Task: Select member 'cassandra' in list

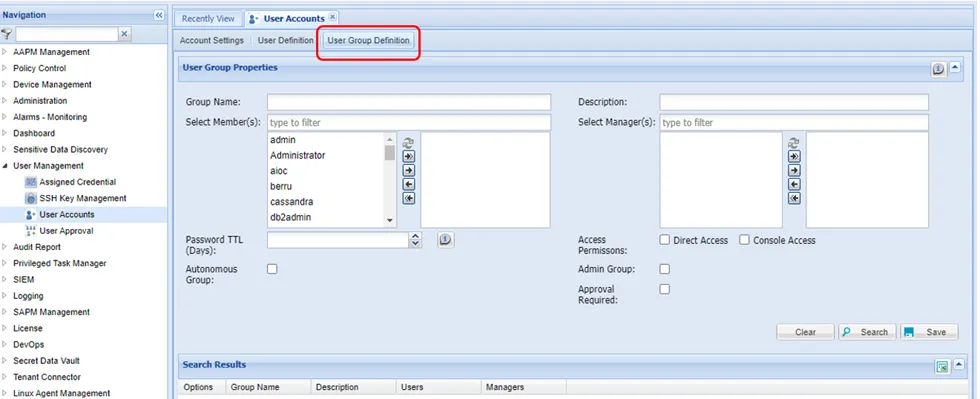Action: pyautogui.click(x=326, y=202)
